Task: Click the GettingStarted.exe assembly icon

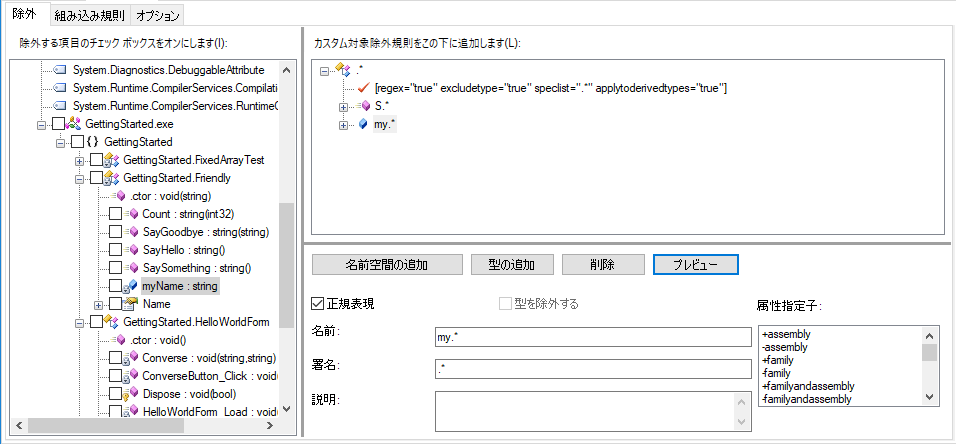Action: pyautogui.click(x=73, y=124)
